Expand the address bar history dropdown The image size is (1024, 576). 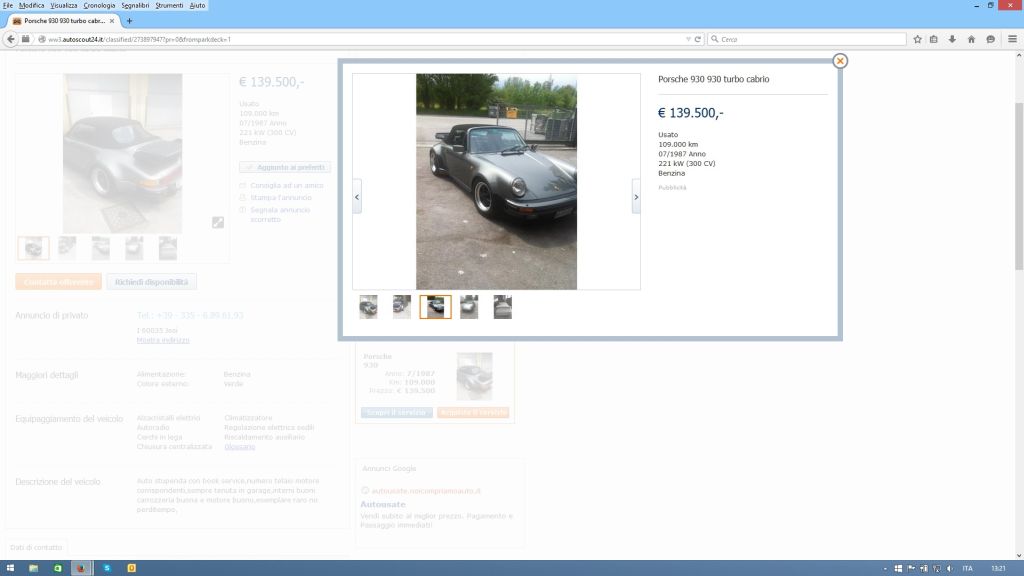coord(688,39)
